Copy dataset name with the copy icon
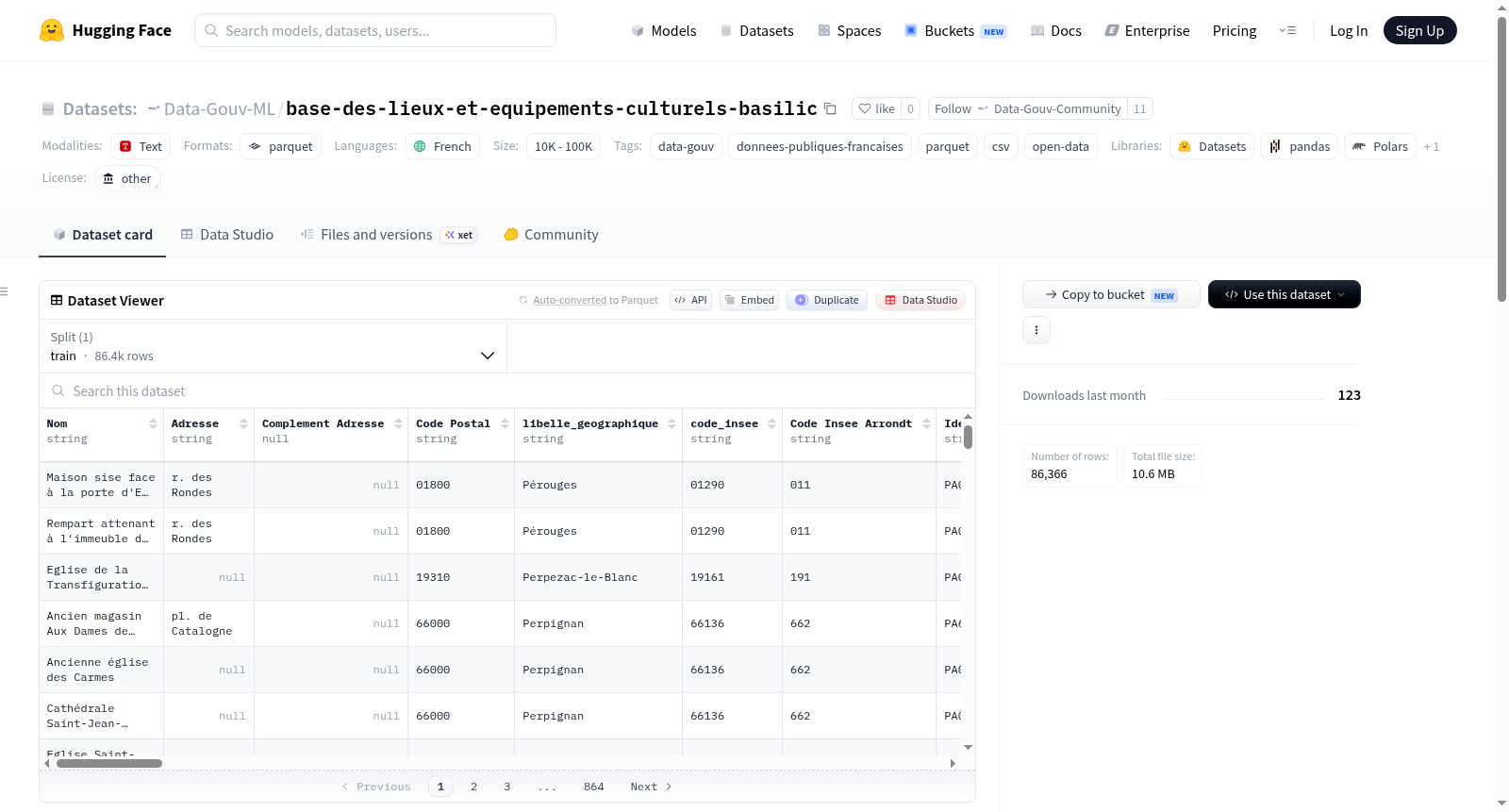This screenshot has width=1509, height=812. (830, 108)
